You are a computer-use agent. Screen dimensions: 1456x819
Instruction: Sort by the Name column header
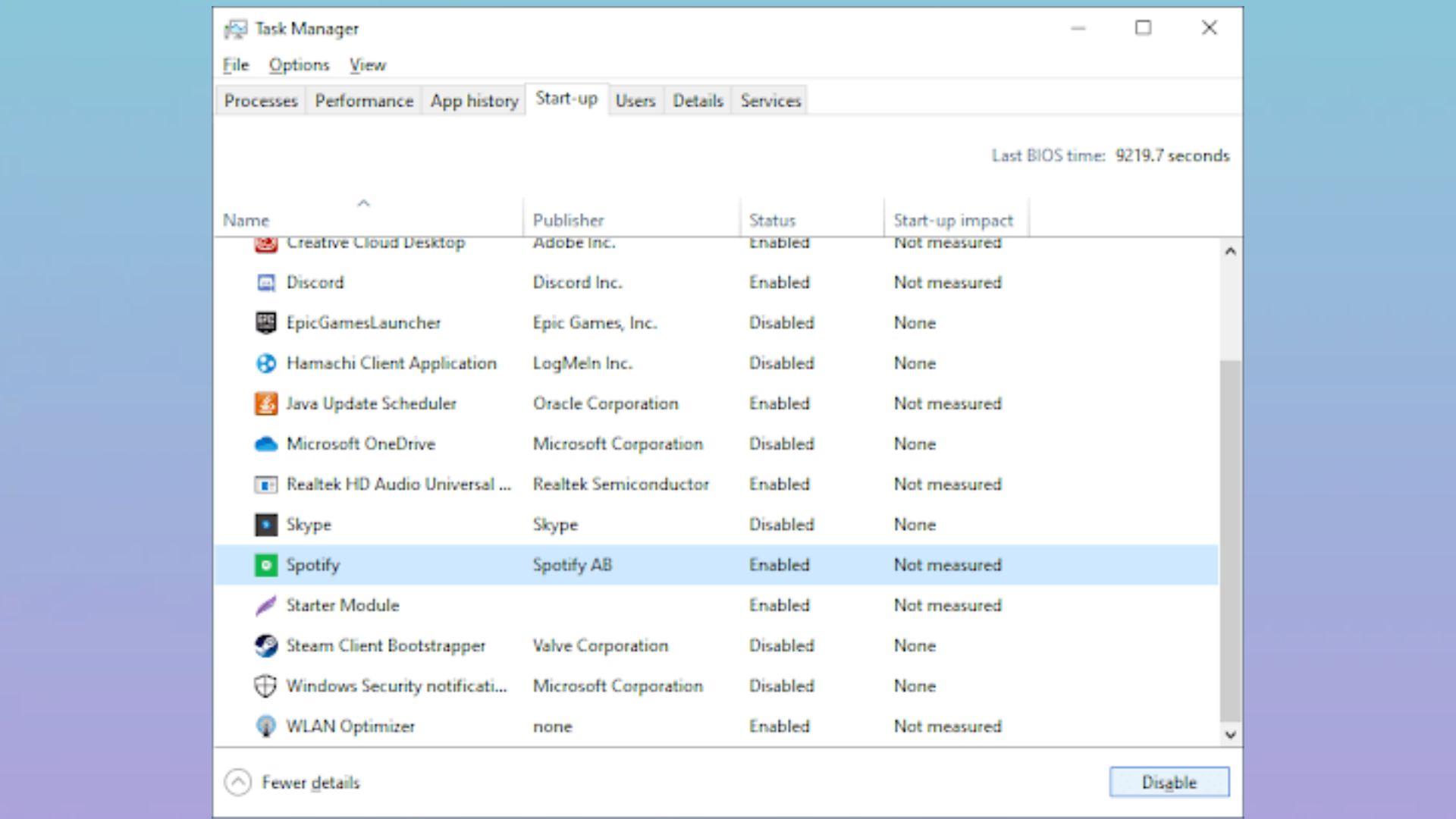click(x=369, y=217)
